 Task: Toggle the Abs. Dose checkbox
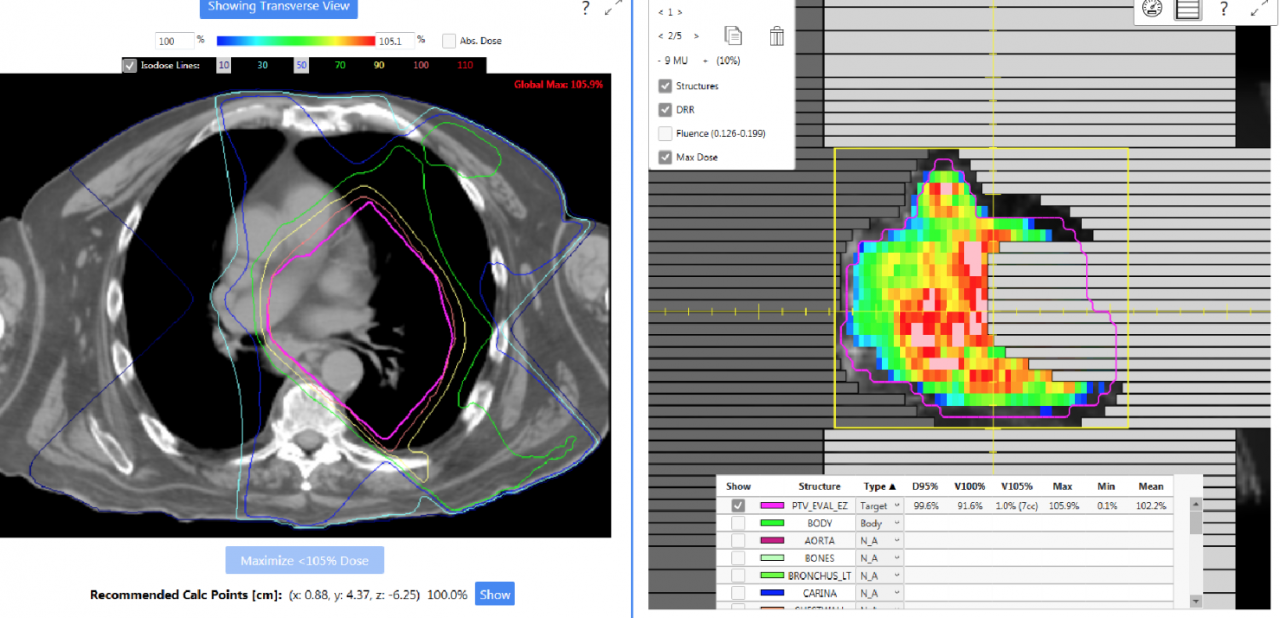pos(449,41)
